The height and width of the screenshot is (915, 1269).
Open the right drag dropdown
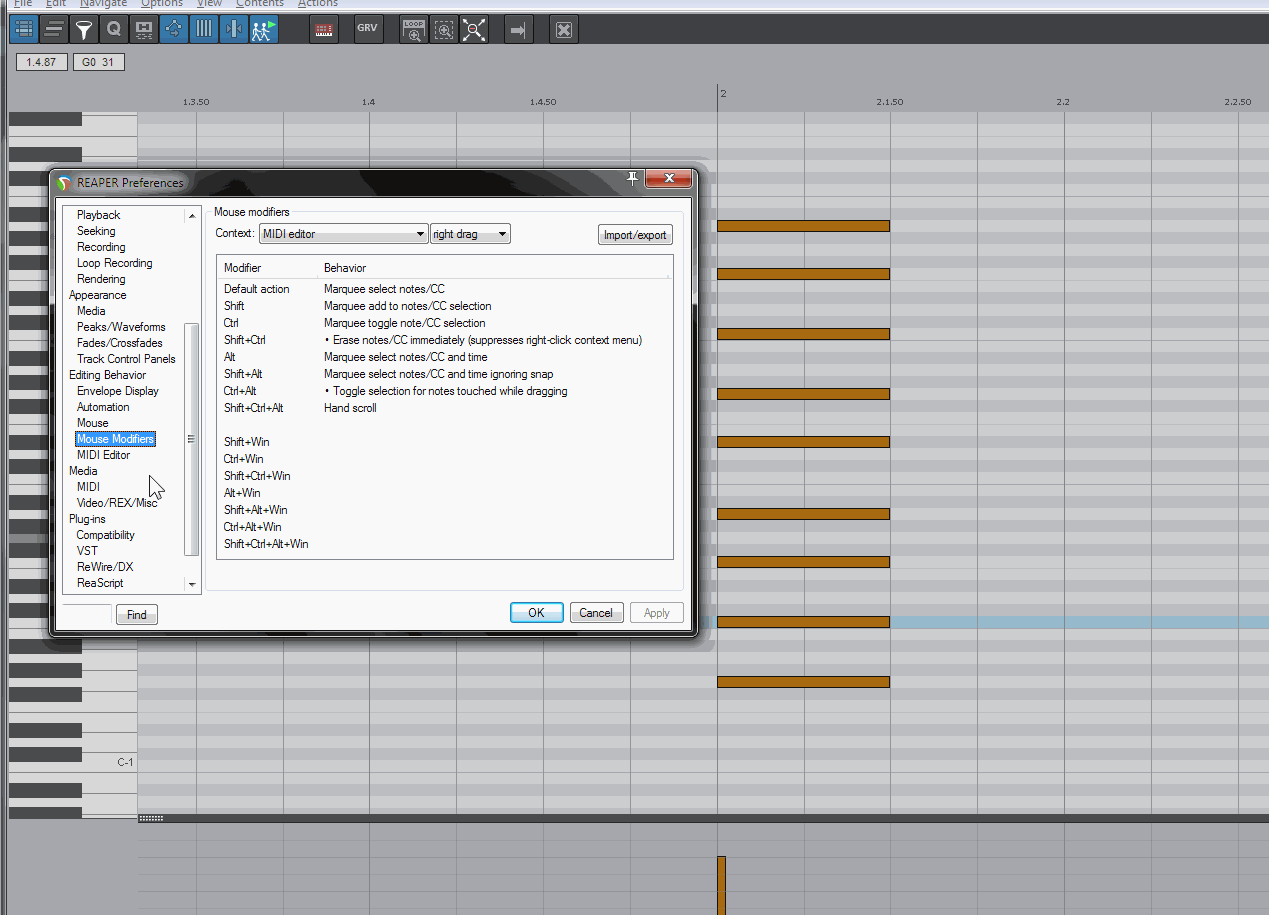pos(470,234)
